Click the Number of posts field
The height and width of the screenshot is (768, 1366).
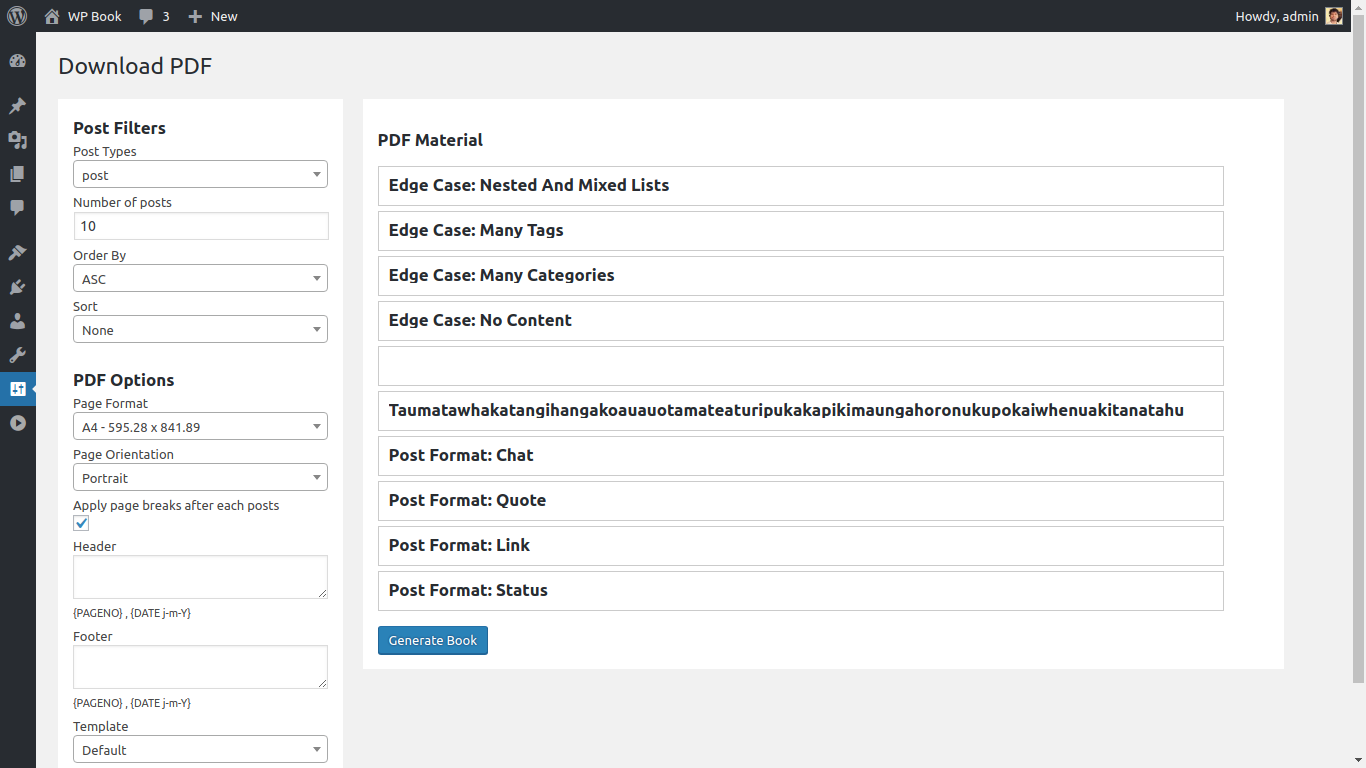tap(200, 226)
